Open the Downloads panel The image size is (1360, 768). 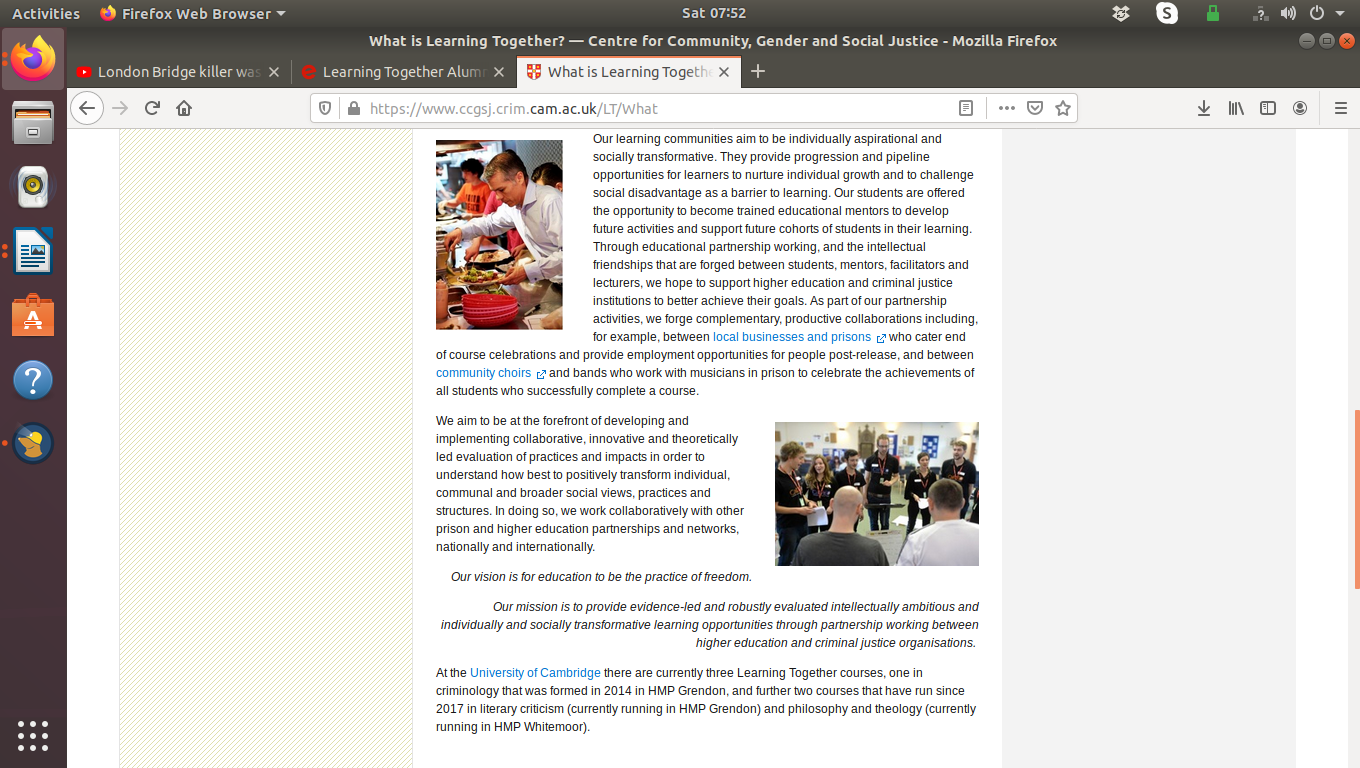[1204, 108]
